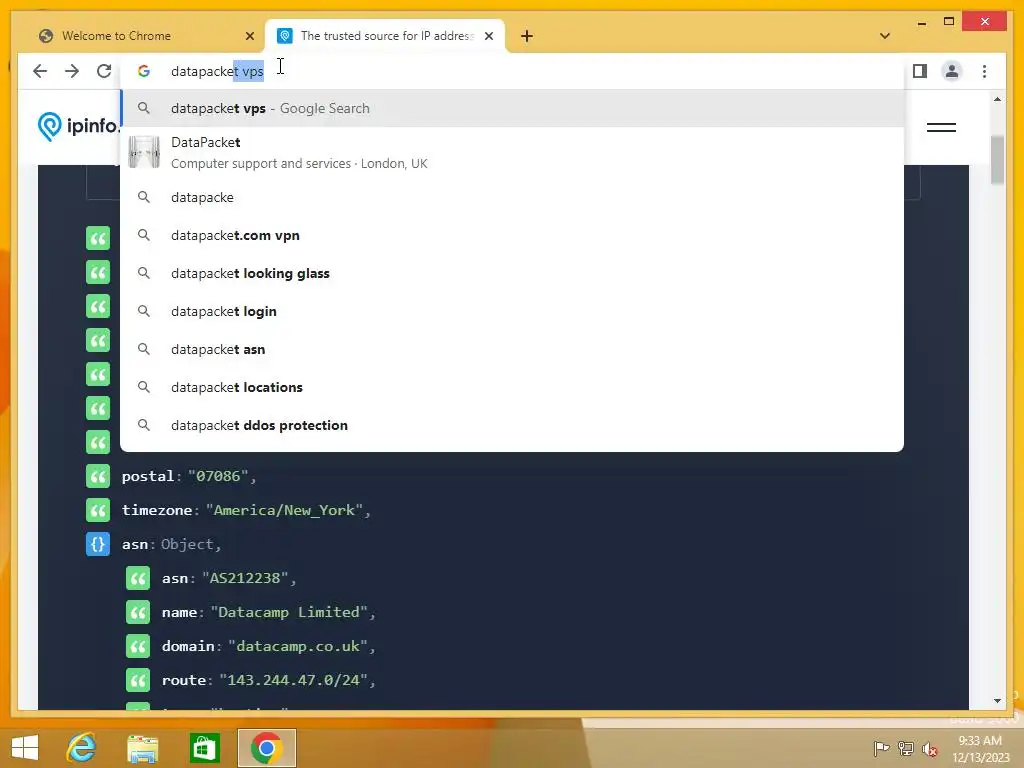Screen dimensions: 1024x768
Task: Choose datapacket.com vpn suggestion
Action: (x=513, y=235)
